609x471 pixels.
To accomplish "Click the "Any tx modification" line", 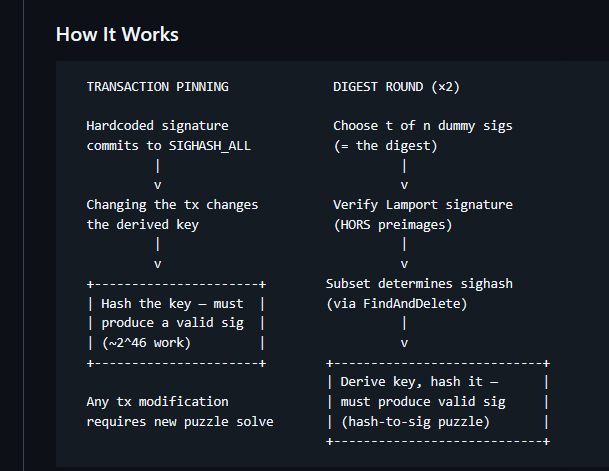I will tap(157, 402).
